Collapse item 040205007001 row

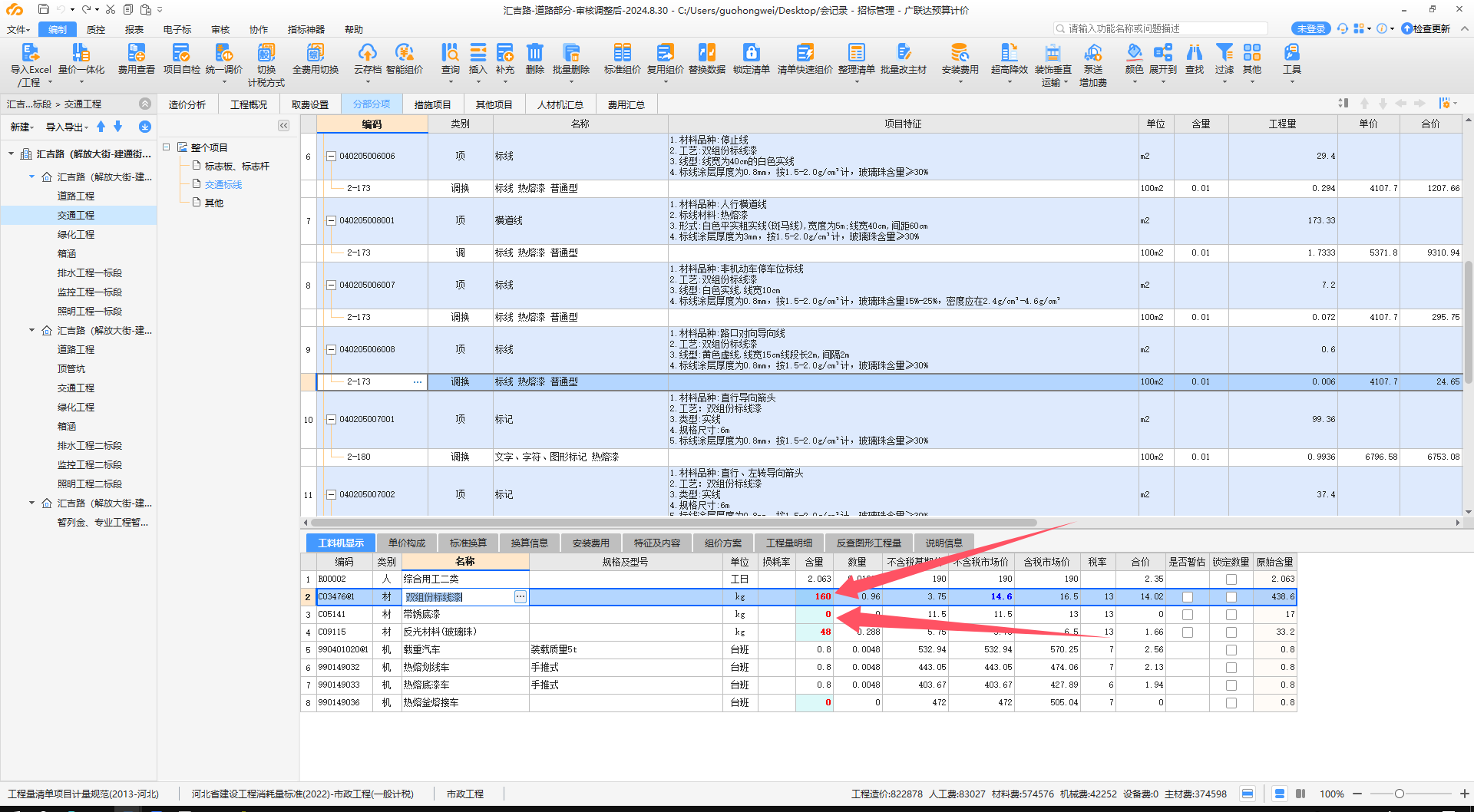tap(332, 419)
